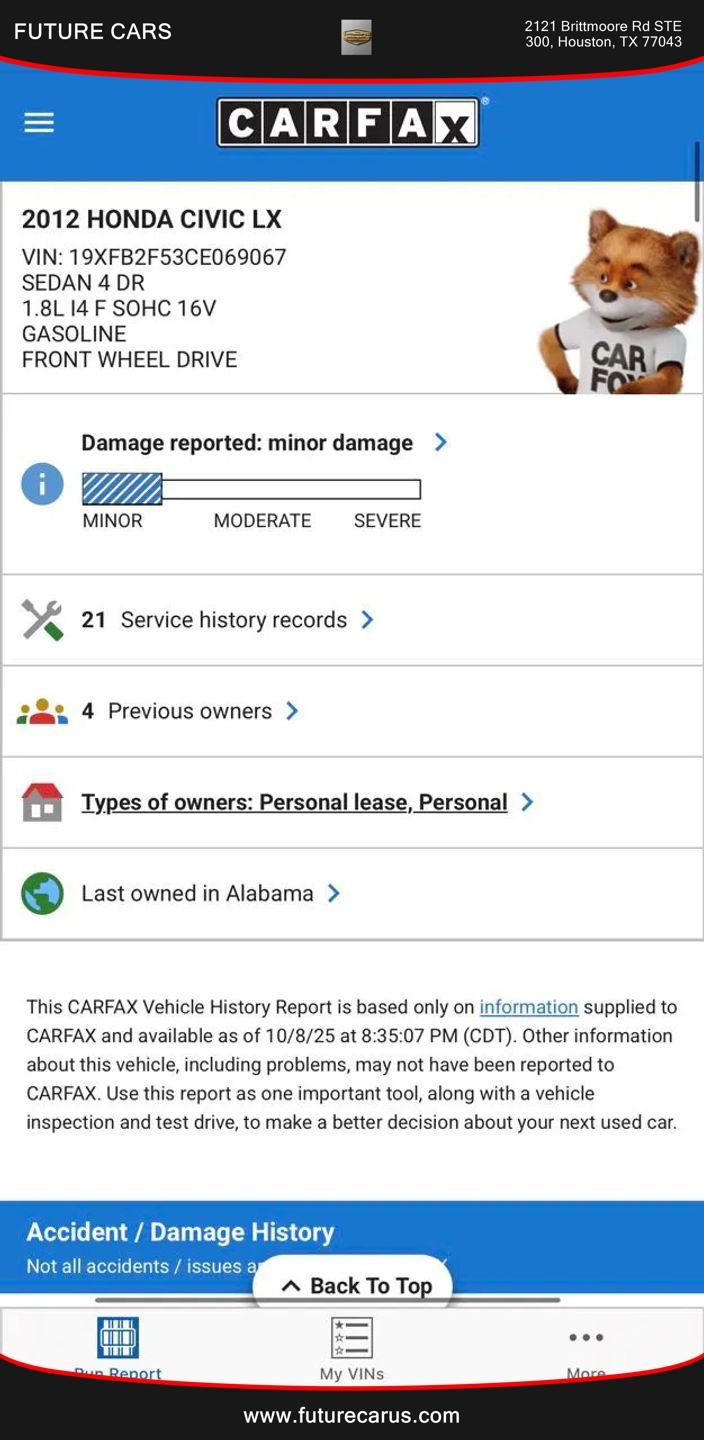Tap the previous owners people icon
Image resolution: width=704 pixels, height=1440 pixels.
tap(42, 711)
